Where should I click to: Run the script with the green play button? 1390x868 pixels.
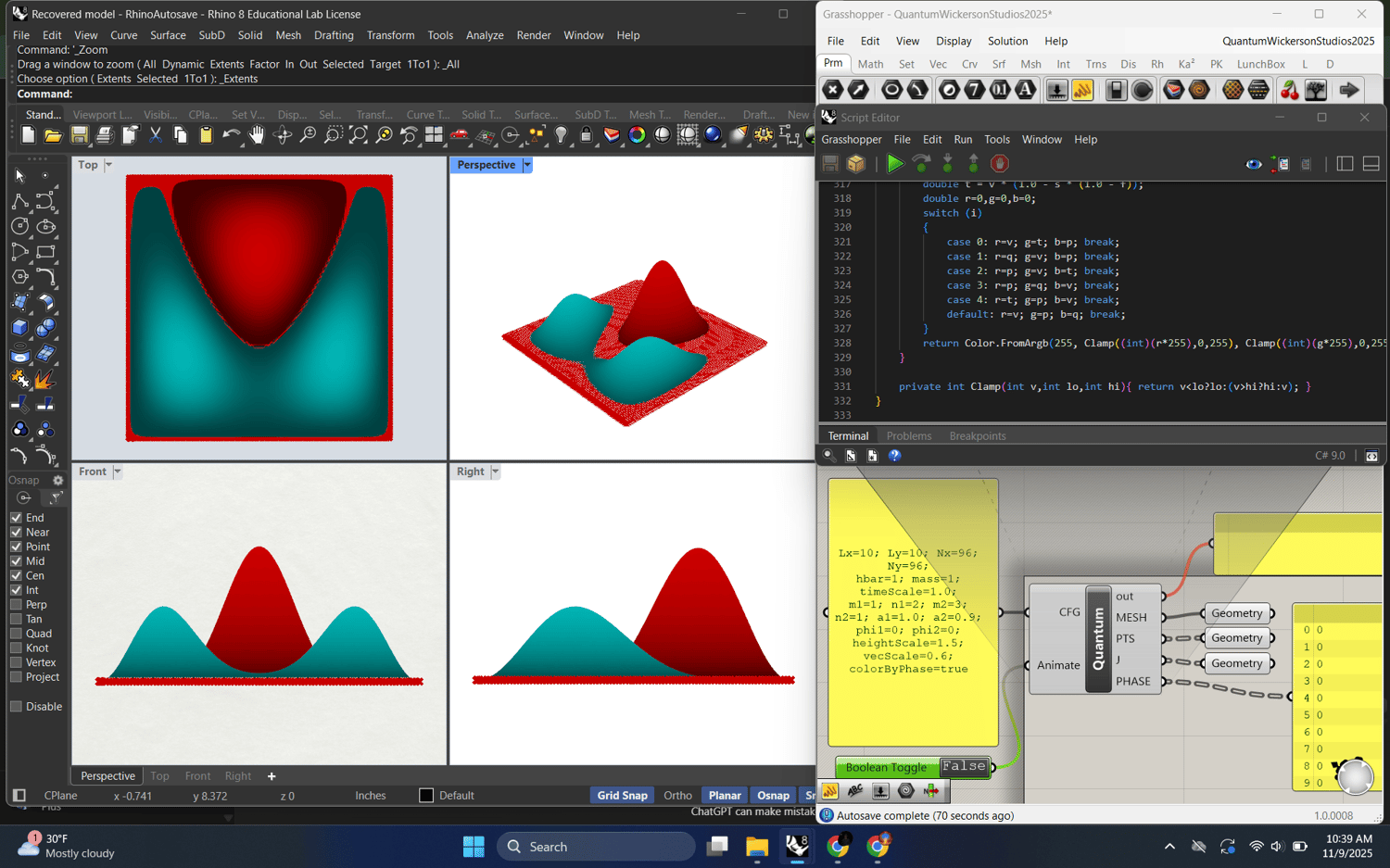[894, 164]
